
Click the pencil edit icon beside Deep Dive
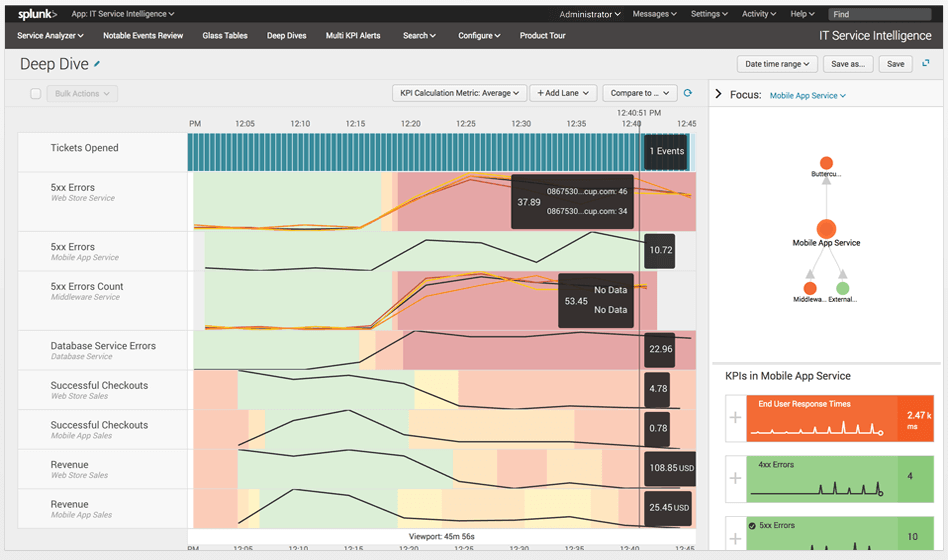(97, 63)
